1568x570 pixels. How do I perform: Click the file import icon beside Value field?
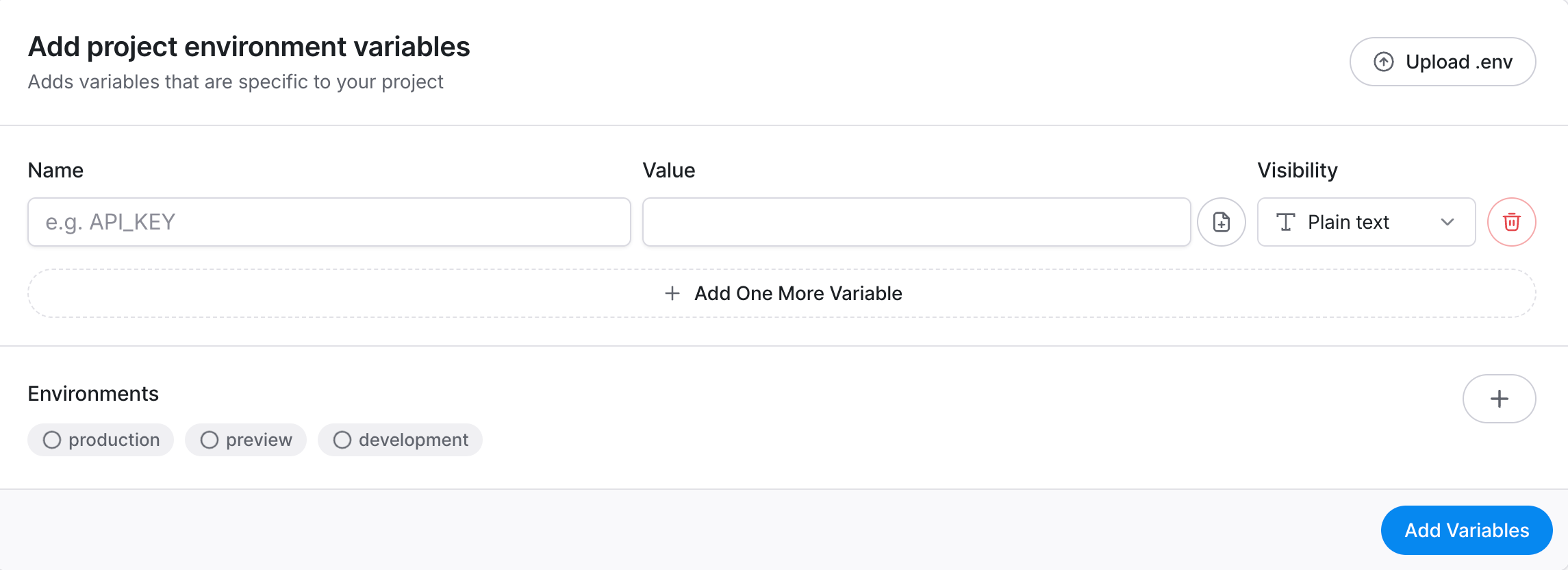point(1221,222)
